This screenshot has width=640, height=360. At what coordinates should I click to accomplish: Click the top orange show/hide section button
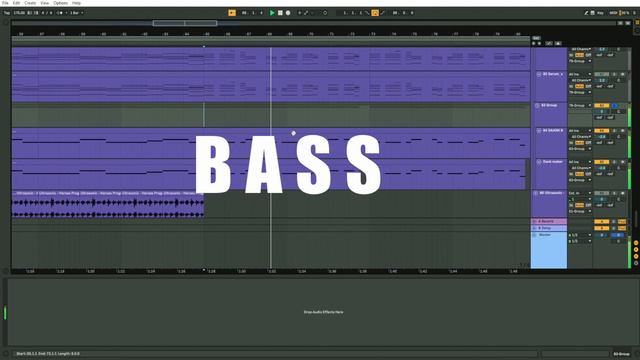coord(636,243)
